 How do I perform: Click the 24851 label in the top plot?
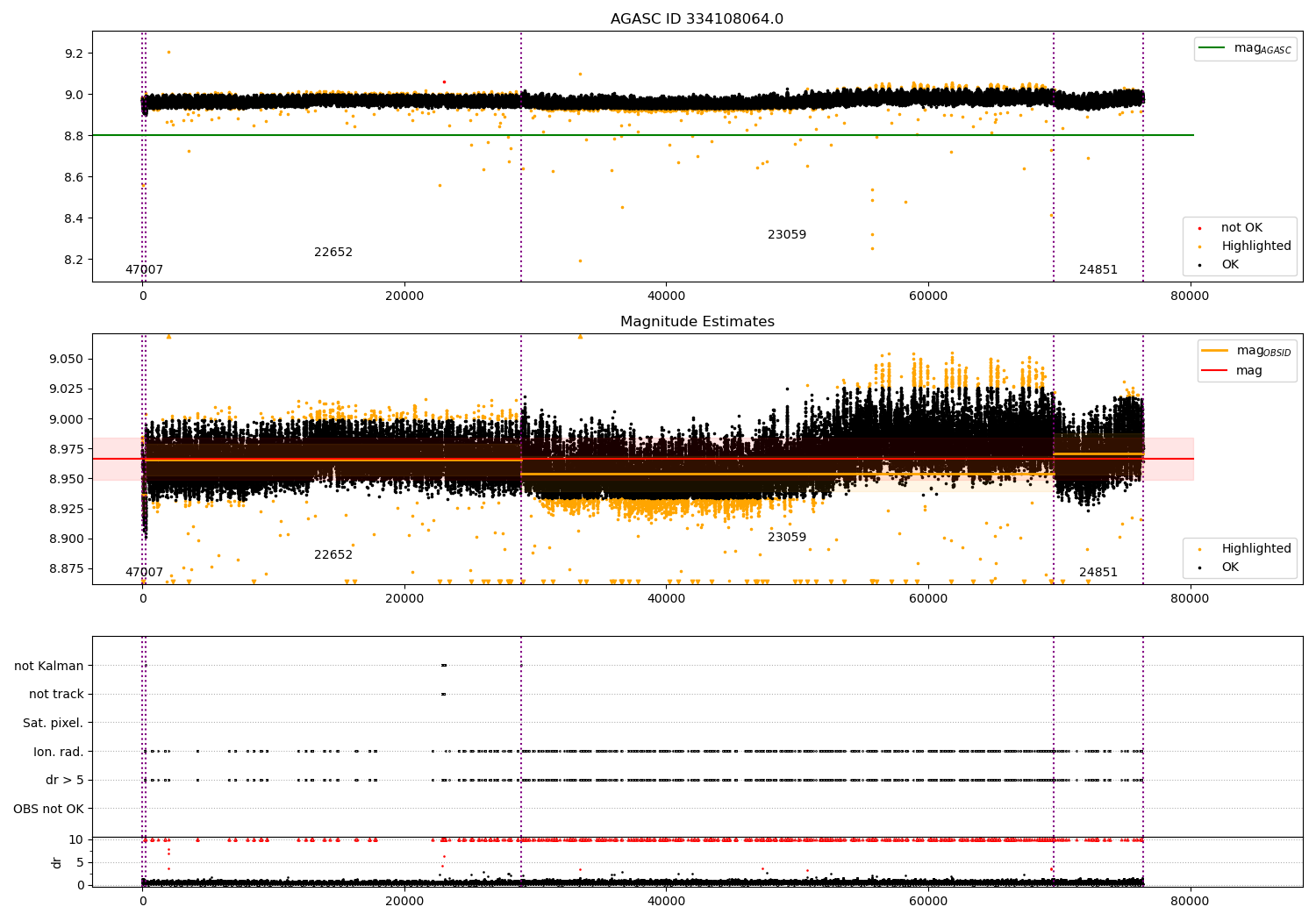tap(1098, 270)
